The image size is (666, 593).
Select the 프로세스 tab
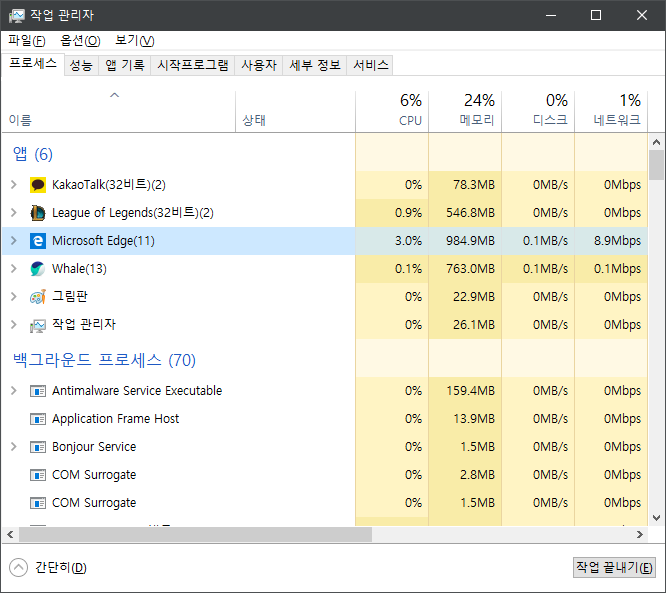(33, 64)
